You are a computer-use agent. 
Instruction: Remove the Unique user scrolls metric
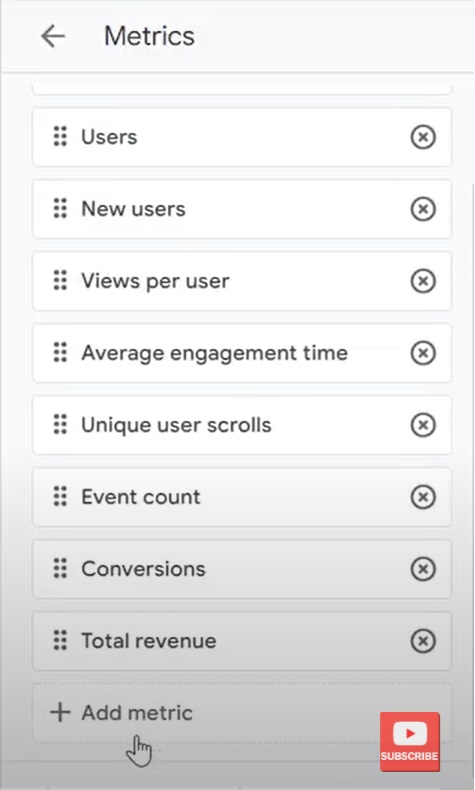point(423,425)
